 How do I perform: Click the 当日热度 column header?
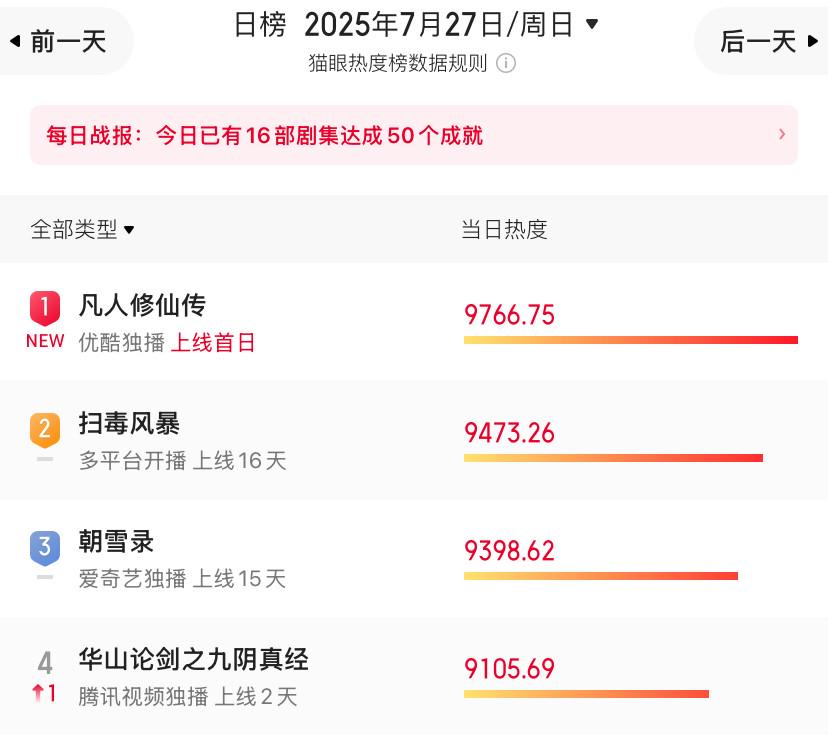coord(504,229)
